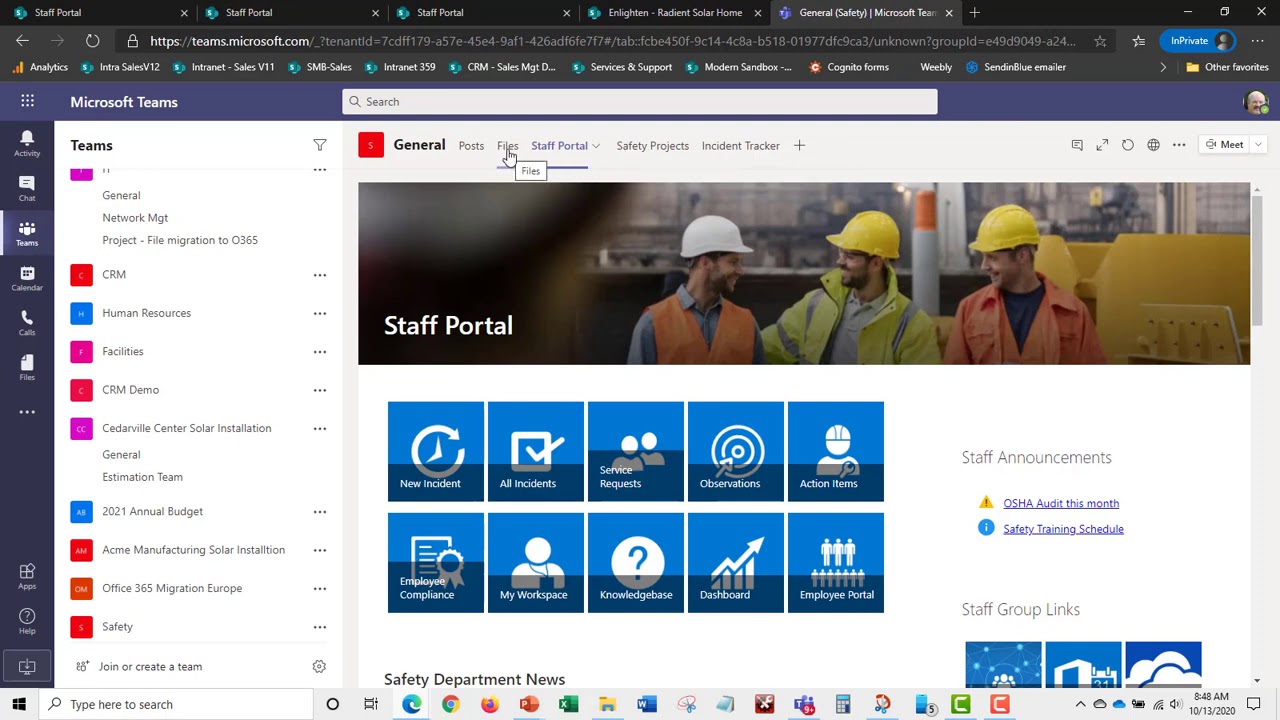This screenshot has height=720, width=1280.
Task: Open Estimation Team channel
Action: coord(142,477)
